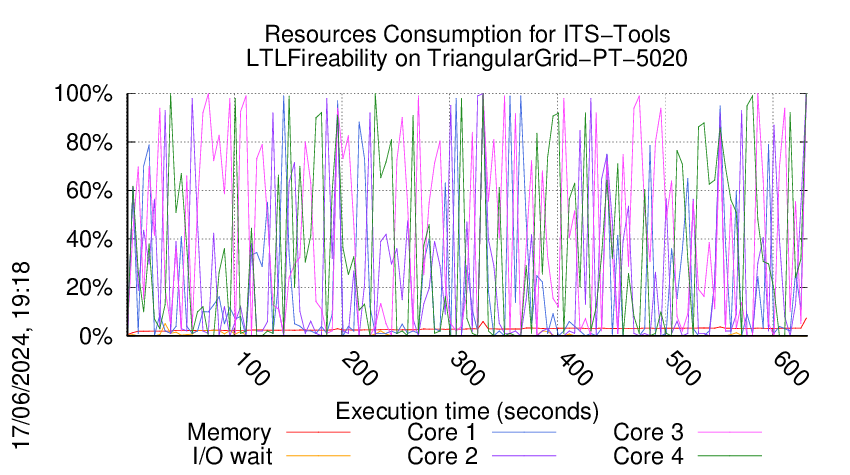Click the Core 3 legend label

(x=648, y=432)
